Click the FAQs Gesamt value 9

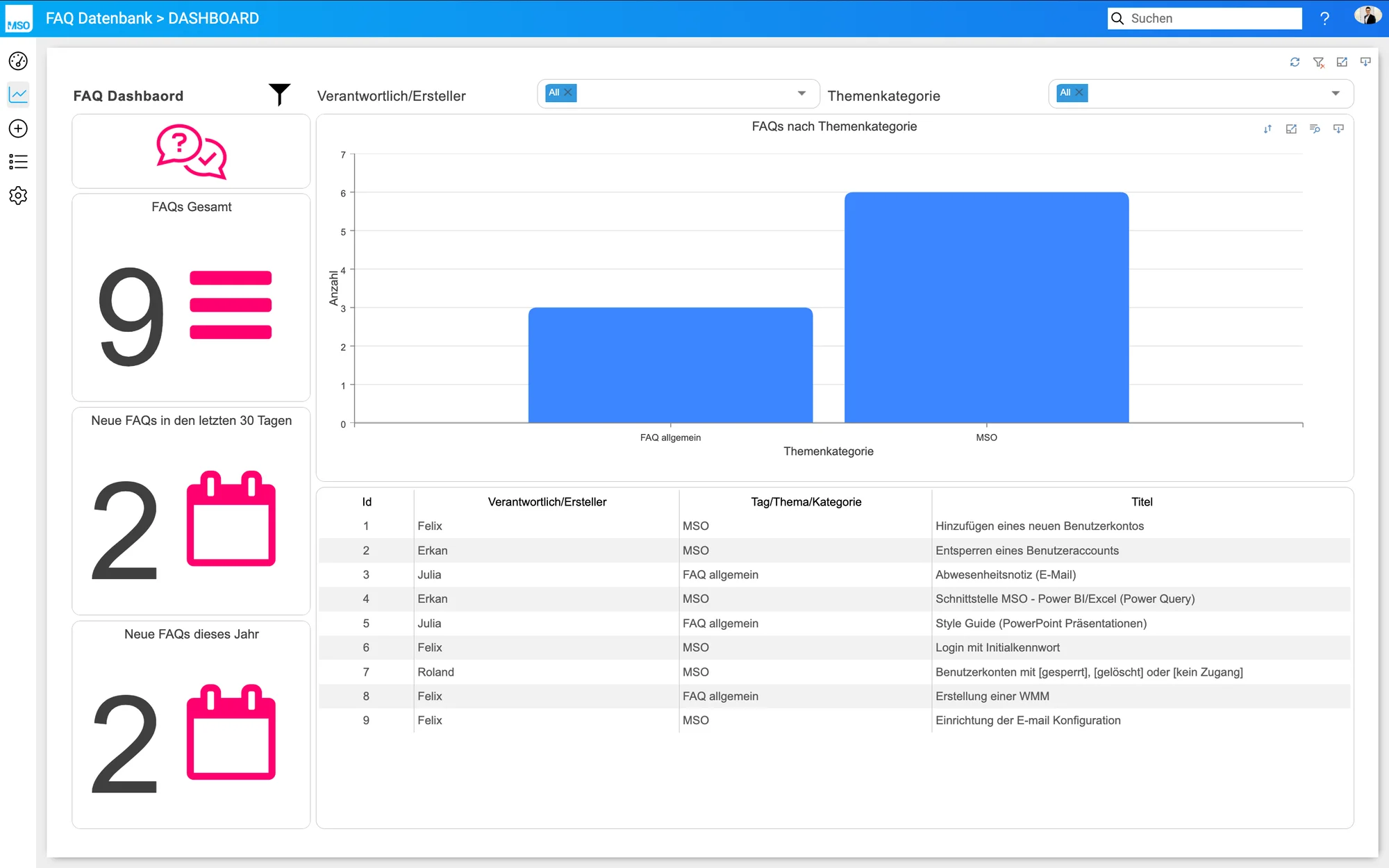(132, 317)
